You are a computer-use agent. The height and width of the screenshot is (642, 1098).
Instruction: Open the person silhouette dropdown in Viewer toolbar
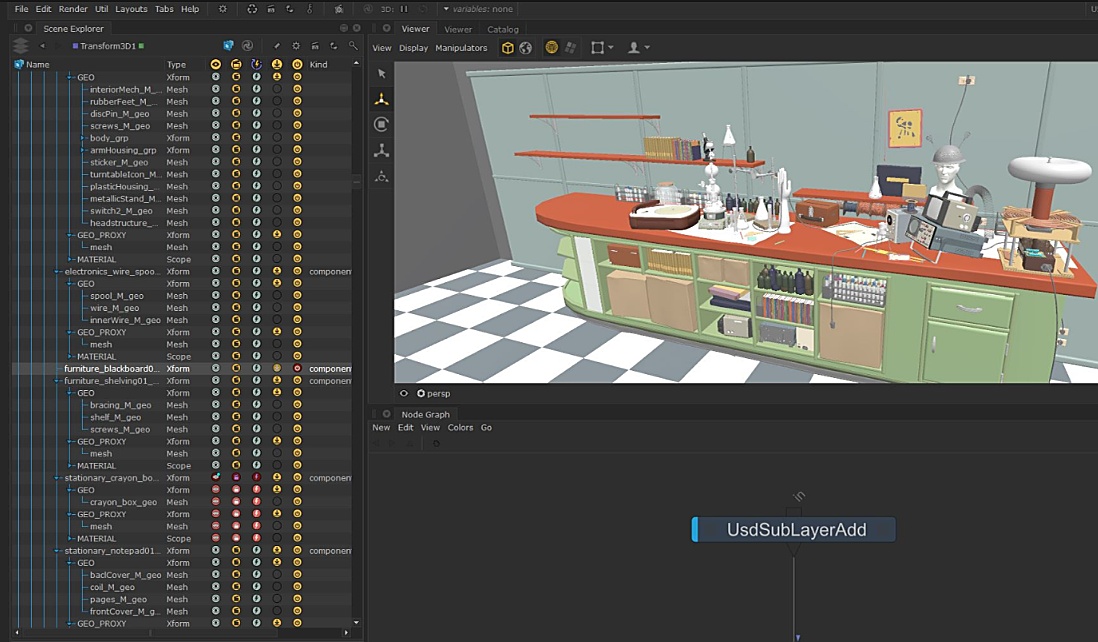(638, 48)
